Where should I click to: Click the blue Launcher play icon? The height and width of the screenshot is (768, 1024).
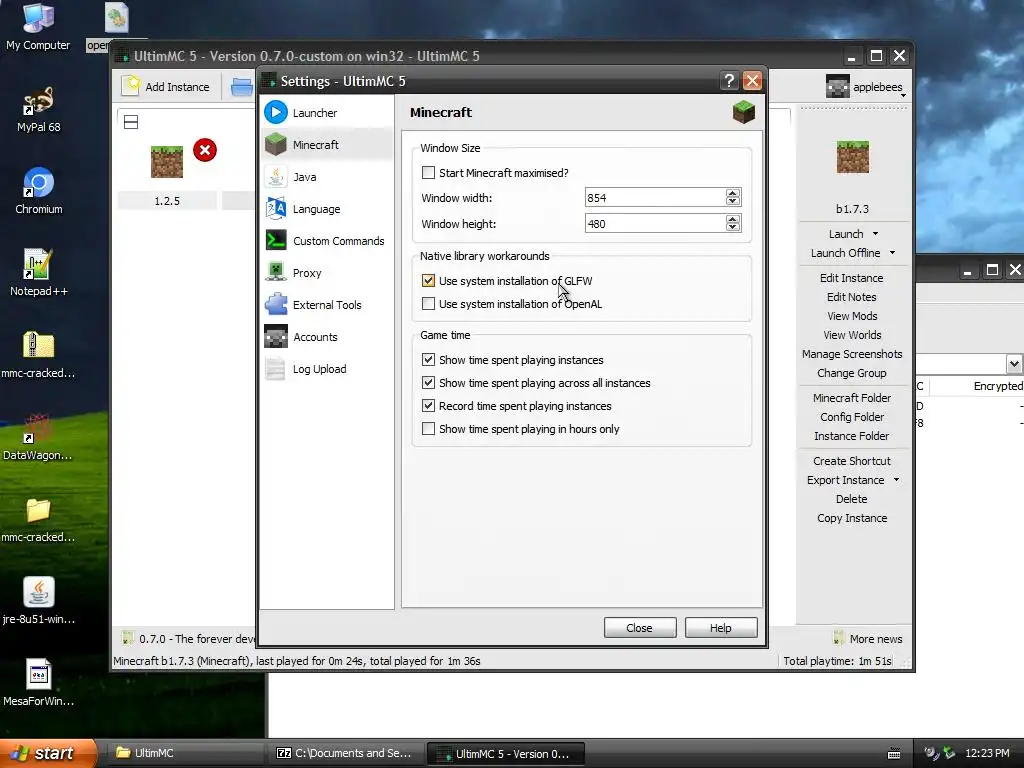point(276,112)
